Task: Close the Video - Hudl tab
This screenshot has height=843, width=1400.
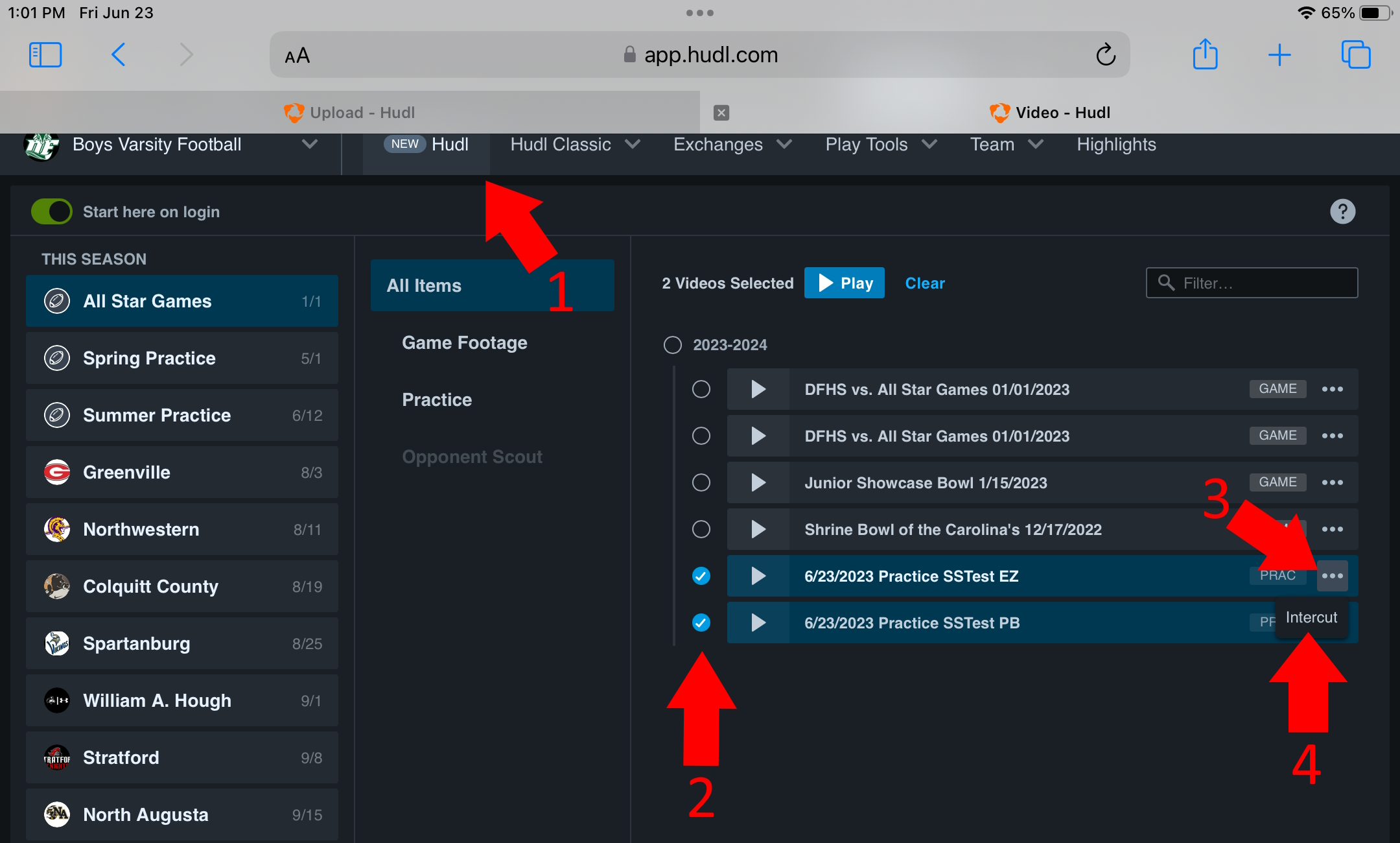Action: pos(721,113)
